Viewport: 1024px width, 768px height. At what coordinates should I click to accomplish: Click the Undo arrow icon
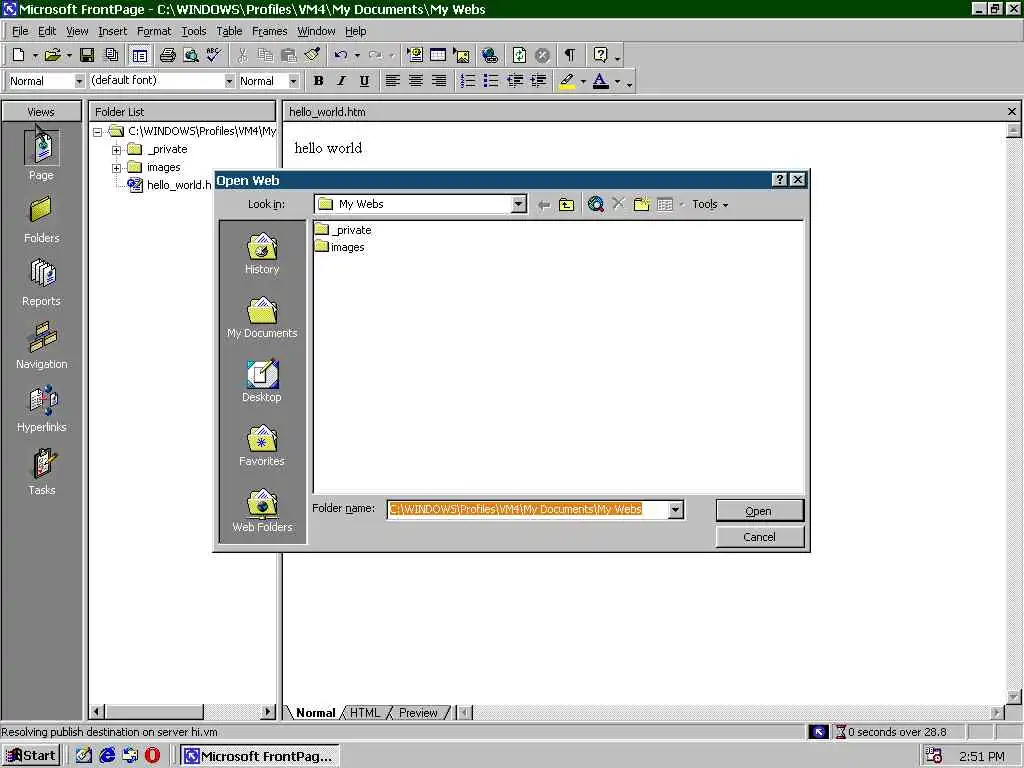click(340, 56)
